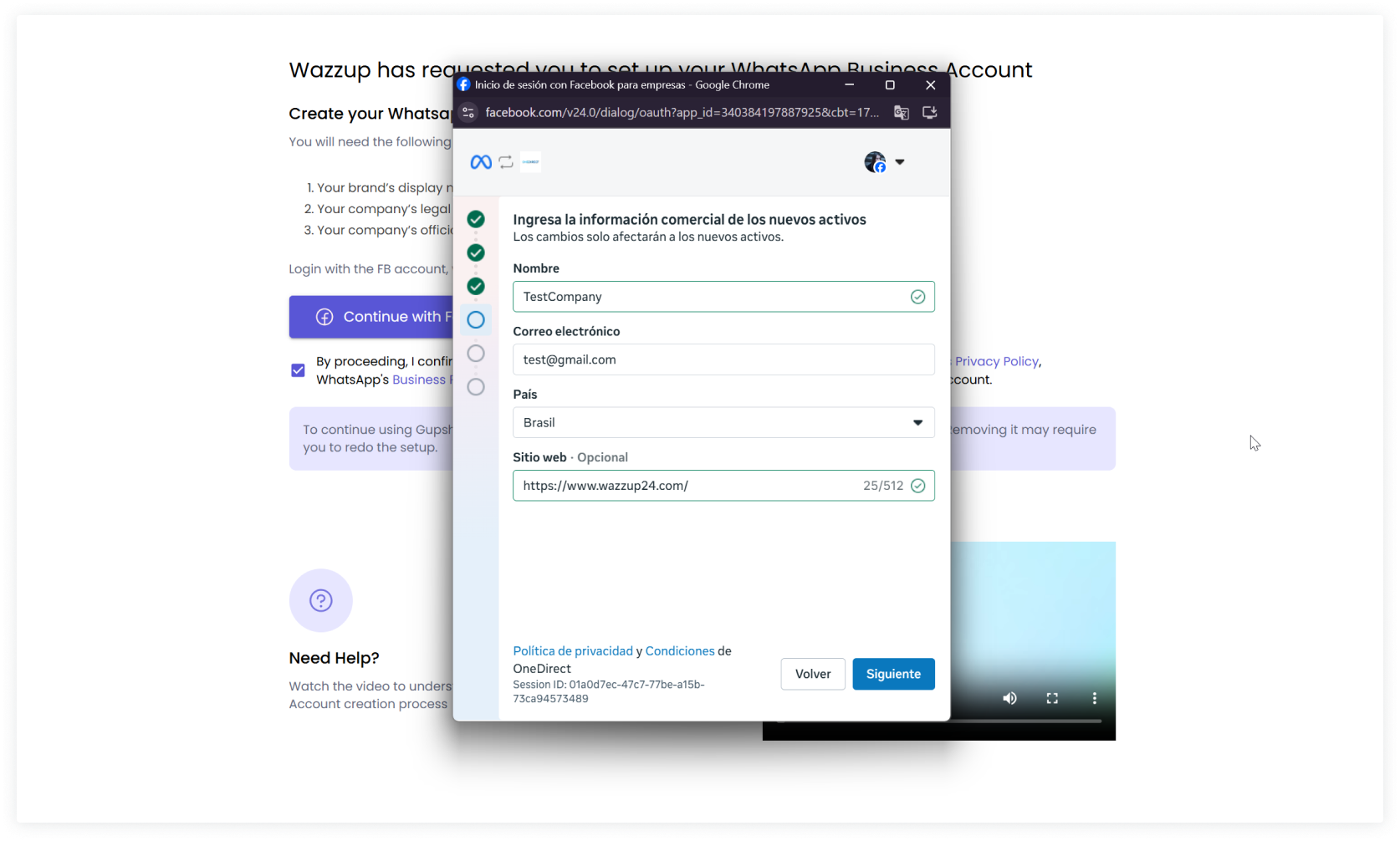Viewport: 1400px width, 841px height.
Task: Open the Chrome translate page icon
Action: coord(901,113)
